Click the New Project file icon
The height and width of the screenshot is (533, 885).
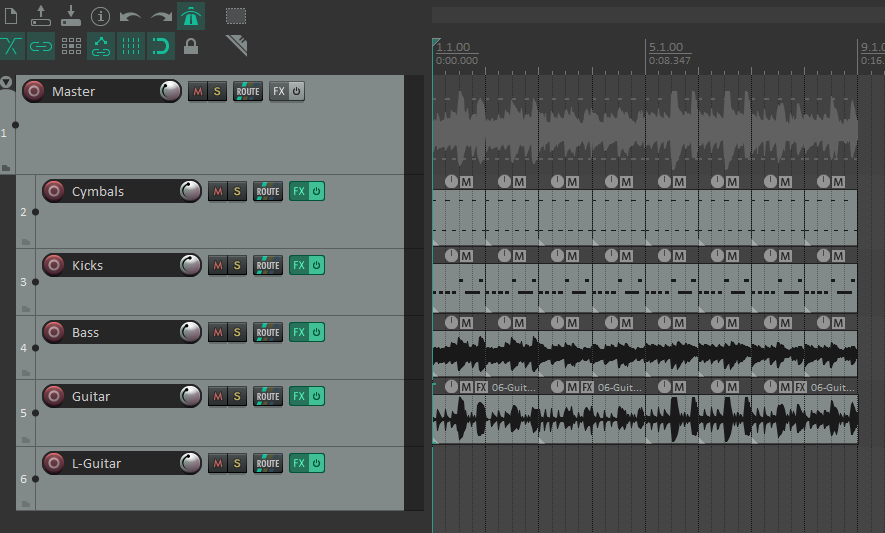(12, 16)
